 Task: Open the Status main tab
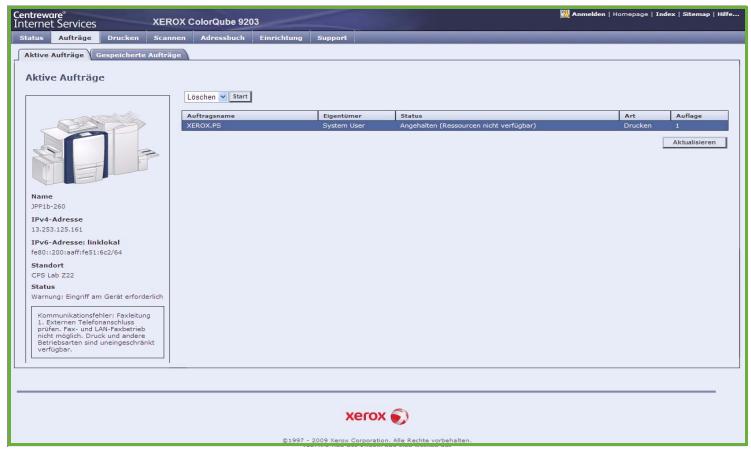pos(32,38)
